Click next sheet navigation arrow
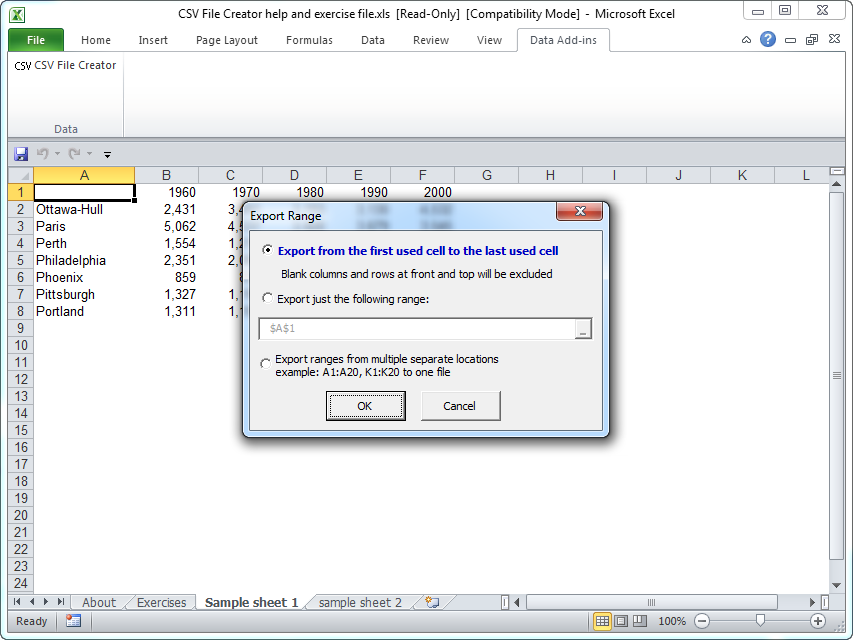Viewport: 853px width, 640px height. pos(46,602)
